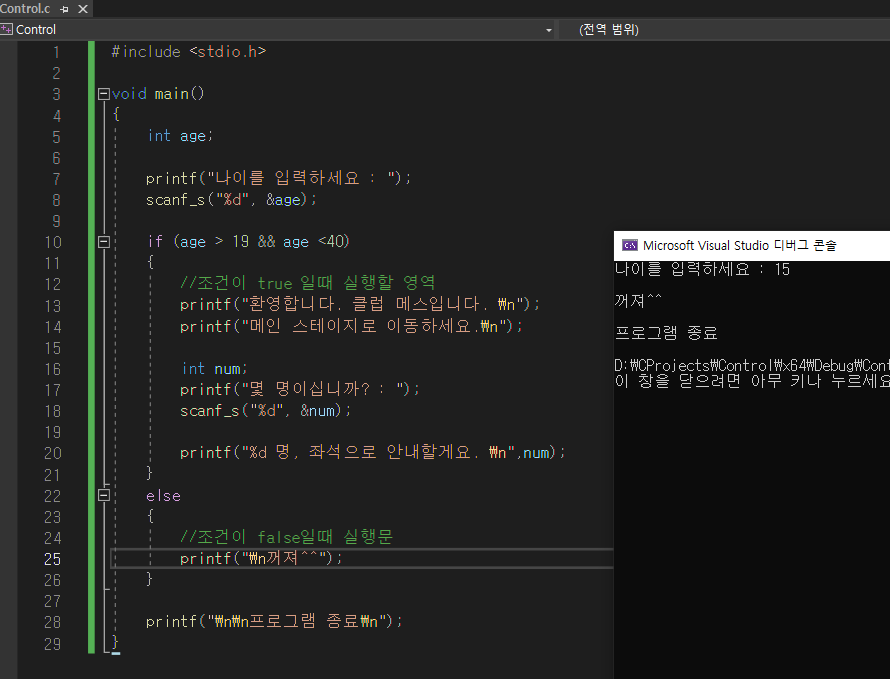890x679 pixels.
Task: Click the Control project icon in navigation bar
Action: pyautogui.click(x=6, y=30)
